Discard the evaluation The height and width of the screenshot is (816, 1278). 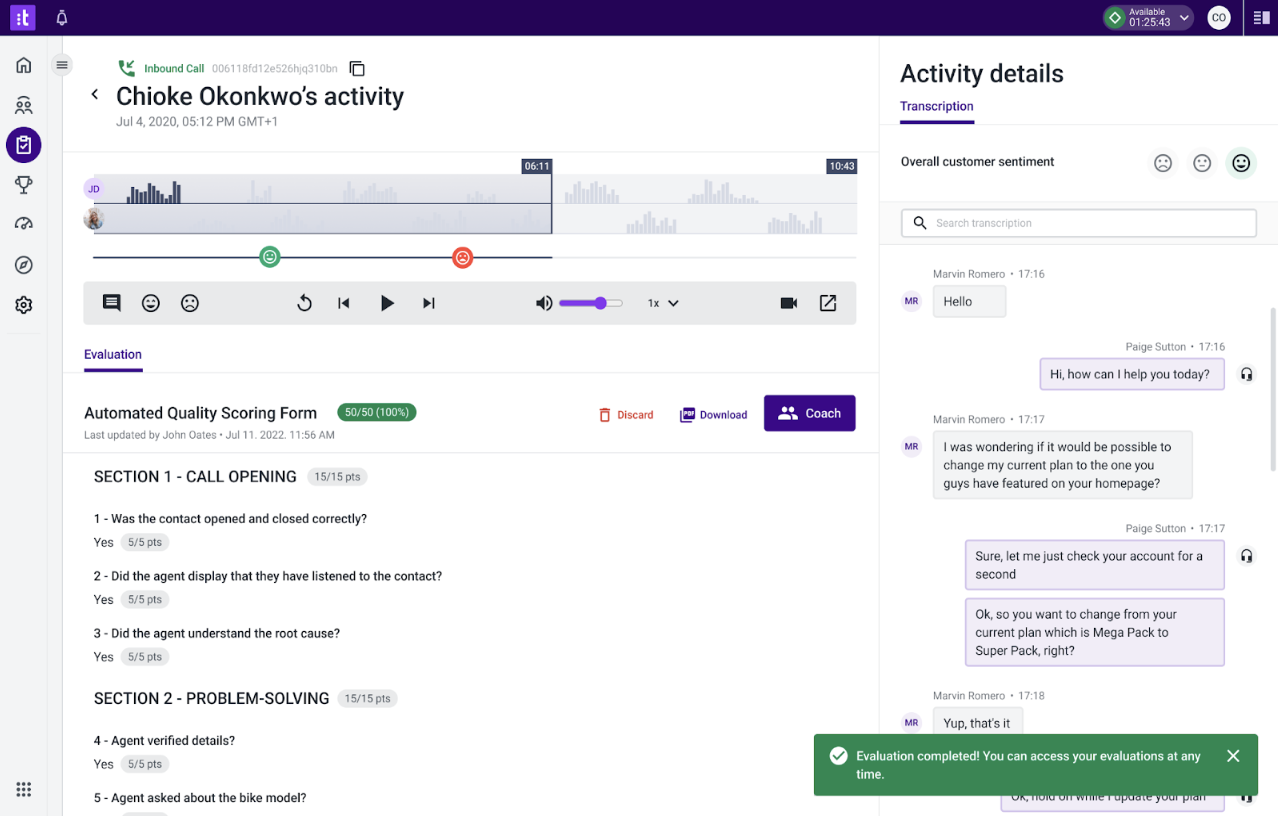coord(626,414)
